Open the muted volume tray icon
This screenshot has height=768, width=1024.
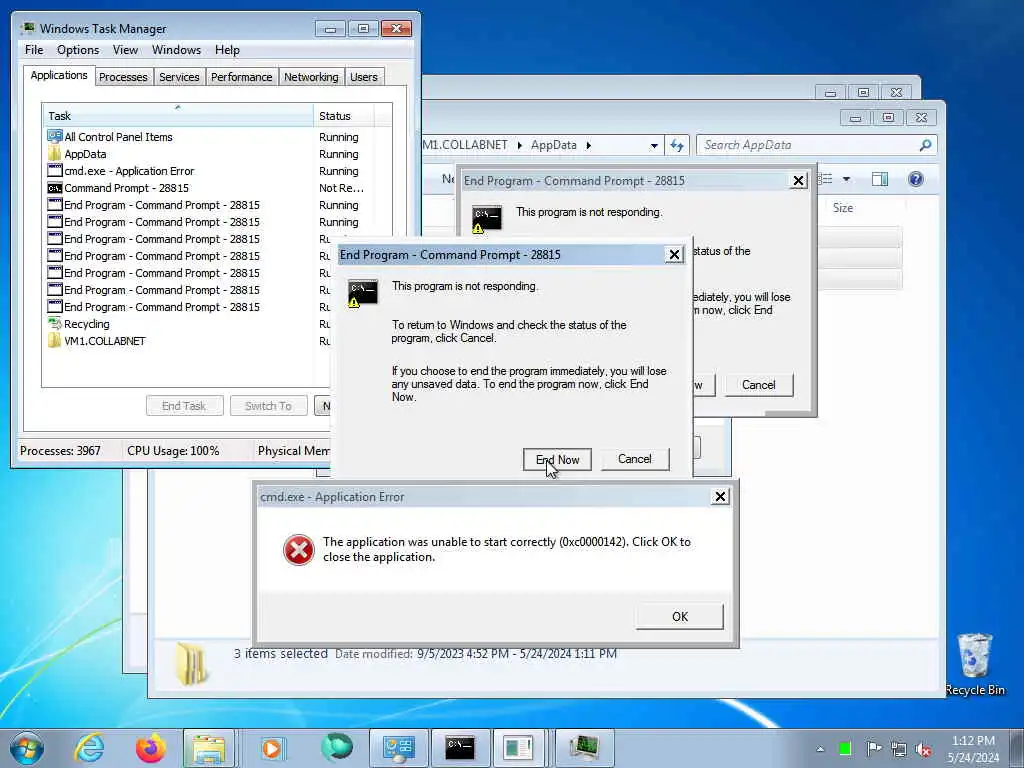pos(923,749)
